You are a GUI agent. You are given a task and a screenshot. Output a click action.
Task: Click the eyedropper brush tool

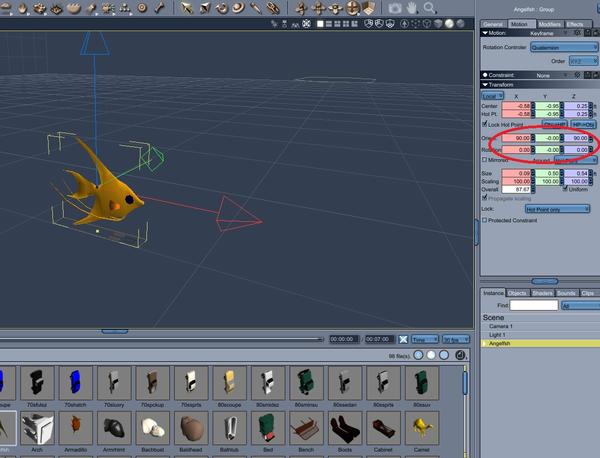255,7
